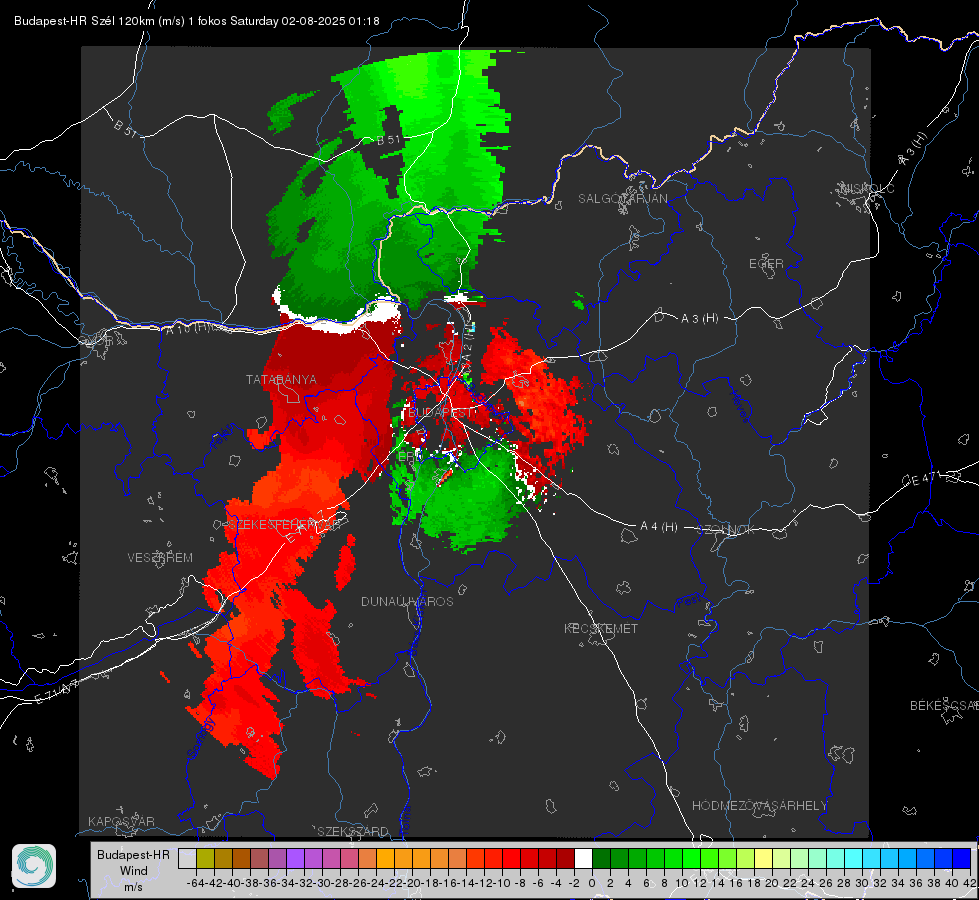Screen dimensions: 979x900
Task: Click the 'A 3 (H)' road label near Eger
Action: coord(699,319)
